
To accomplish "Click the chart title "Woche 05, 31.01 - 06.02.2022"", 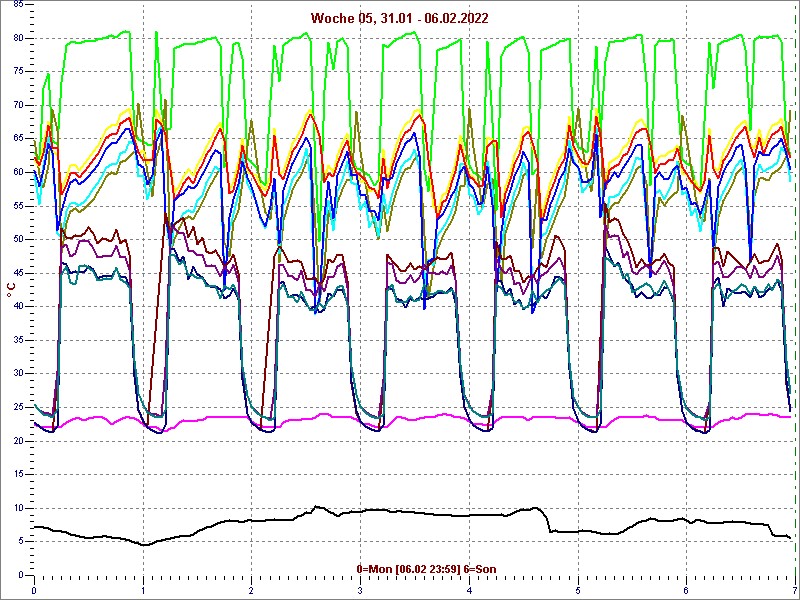I will pos(399,18).
